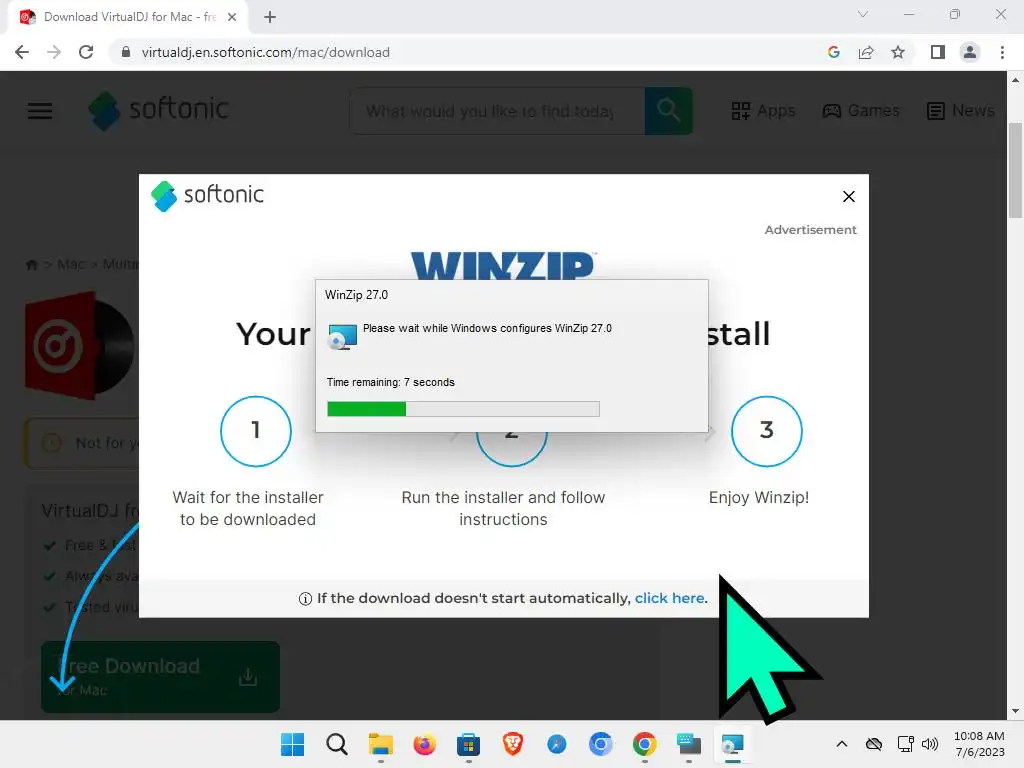Image resolution: width=1024 pixels, height=768 pixels.
Task: Click the WinZip installer progress bar
Action: pos(463,409)
